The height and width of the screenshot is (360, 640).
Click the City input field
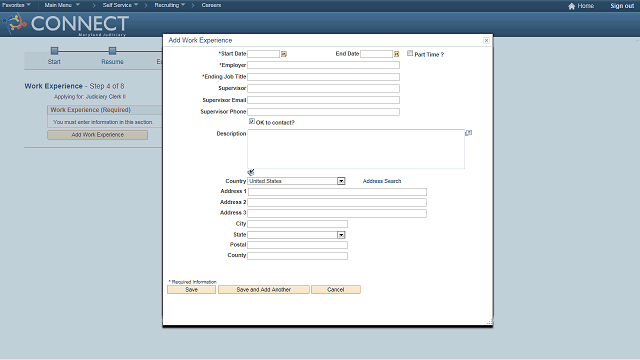[298, 224]
